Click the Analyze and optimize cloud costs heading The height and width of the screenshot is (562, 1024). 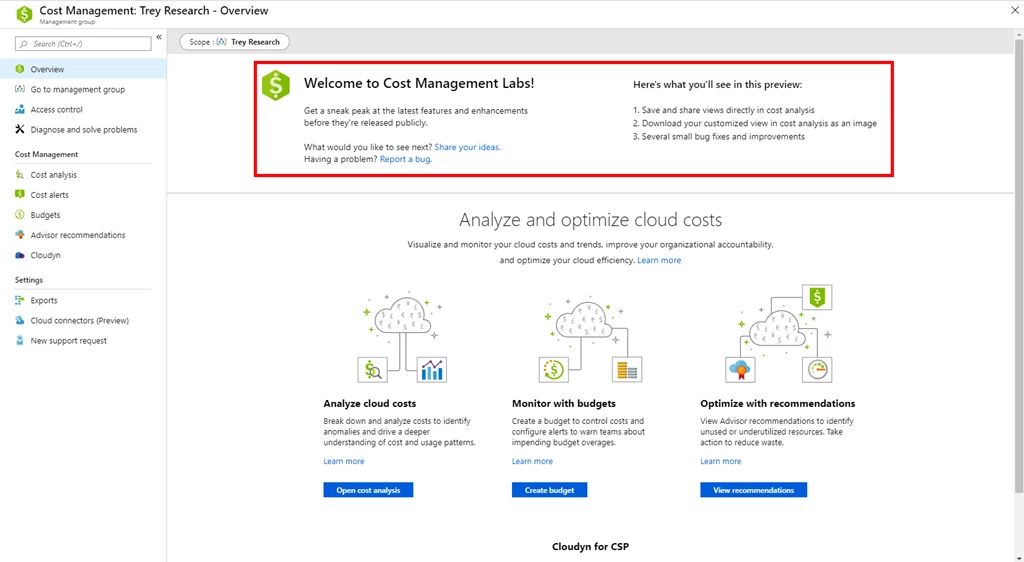point(590,220)
